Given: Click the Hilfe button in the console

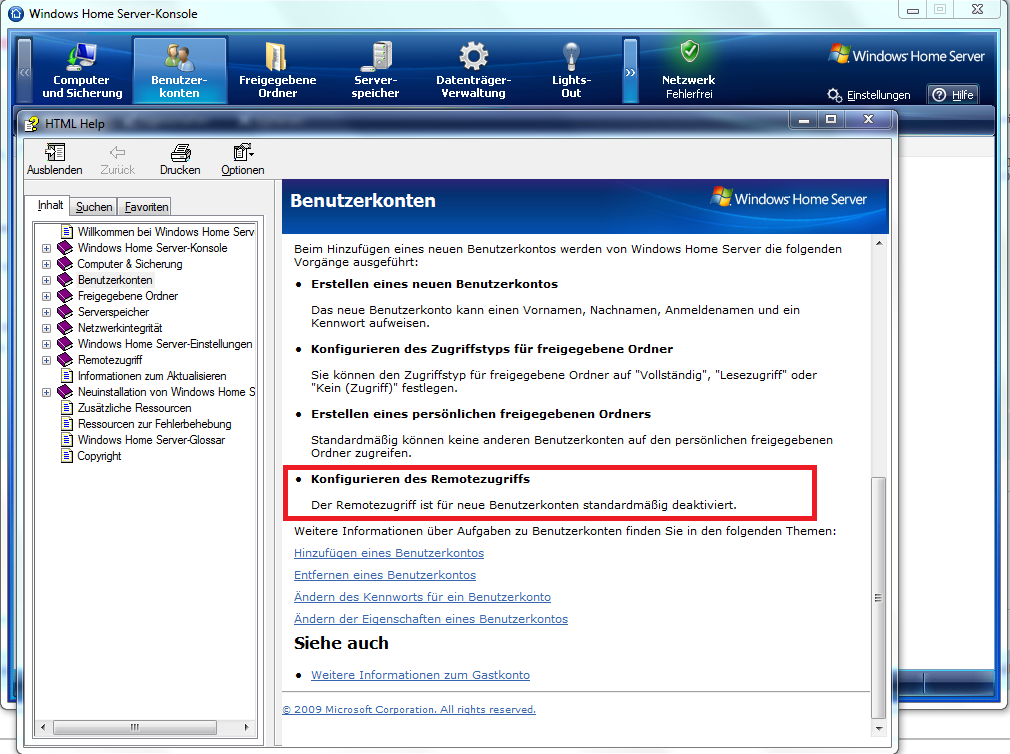Looking at the screenshot, I should tap(953, 95).
